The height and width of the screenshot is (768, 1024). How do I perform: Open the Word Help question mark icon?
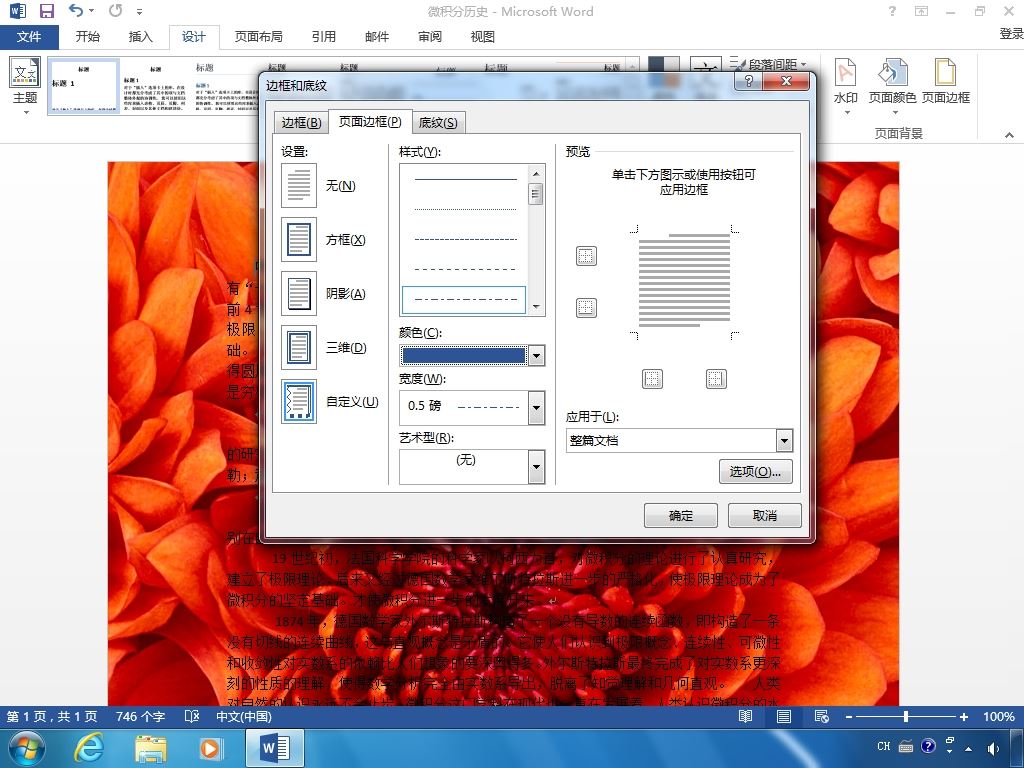(x=892, y=11)
